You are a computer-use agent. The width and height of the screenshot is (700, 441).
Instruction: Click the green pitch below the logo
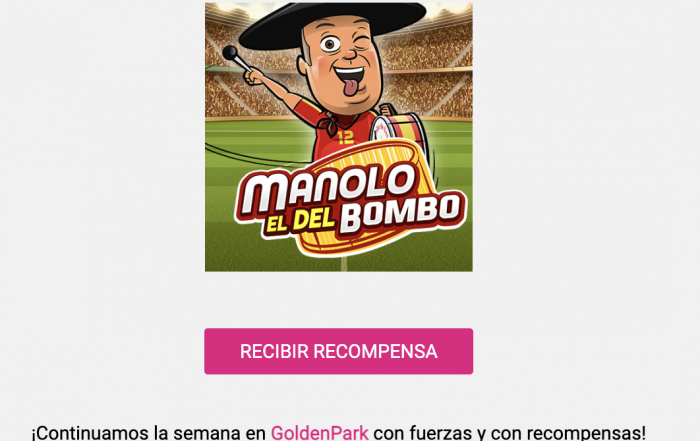coord(339,261)
